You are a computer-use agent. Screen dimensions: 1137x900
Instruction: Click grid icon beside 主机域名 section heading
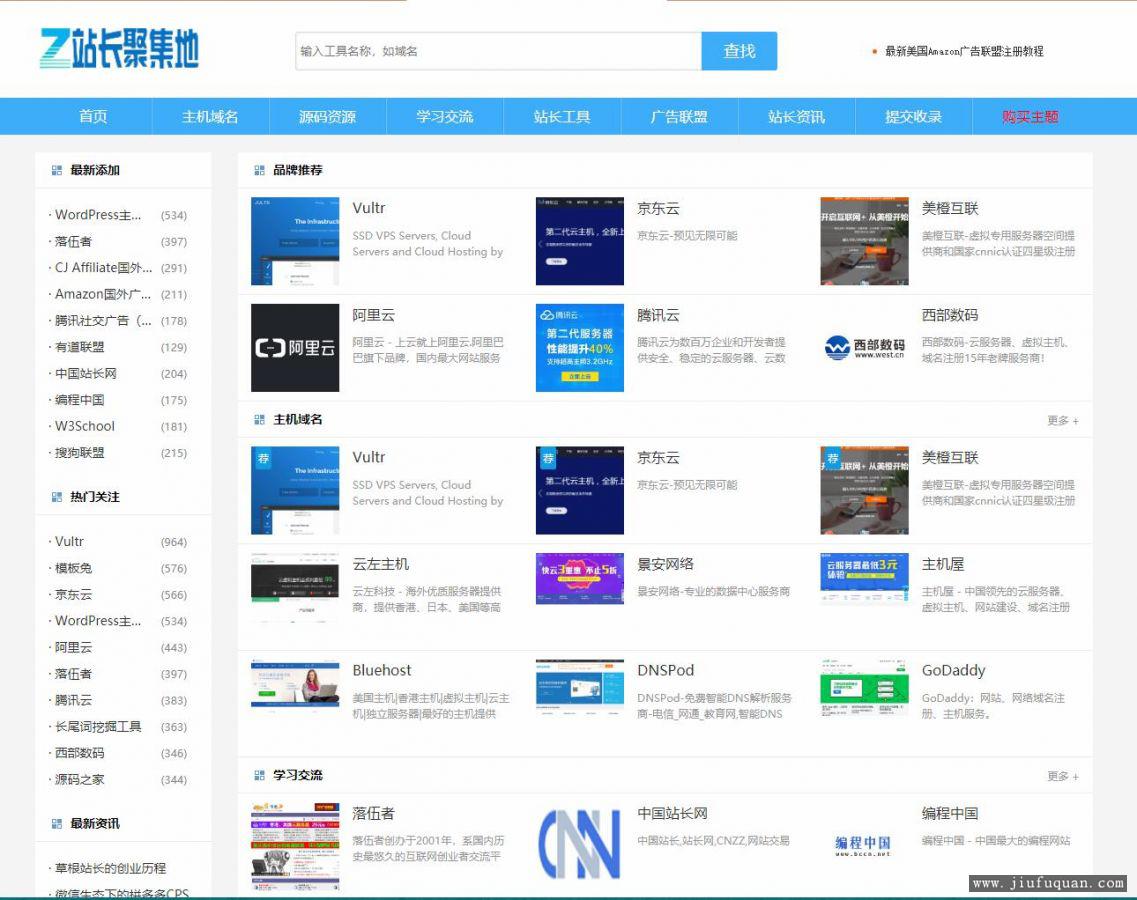[x=260, y=420]
